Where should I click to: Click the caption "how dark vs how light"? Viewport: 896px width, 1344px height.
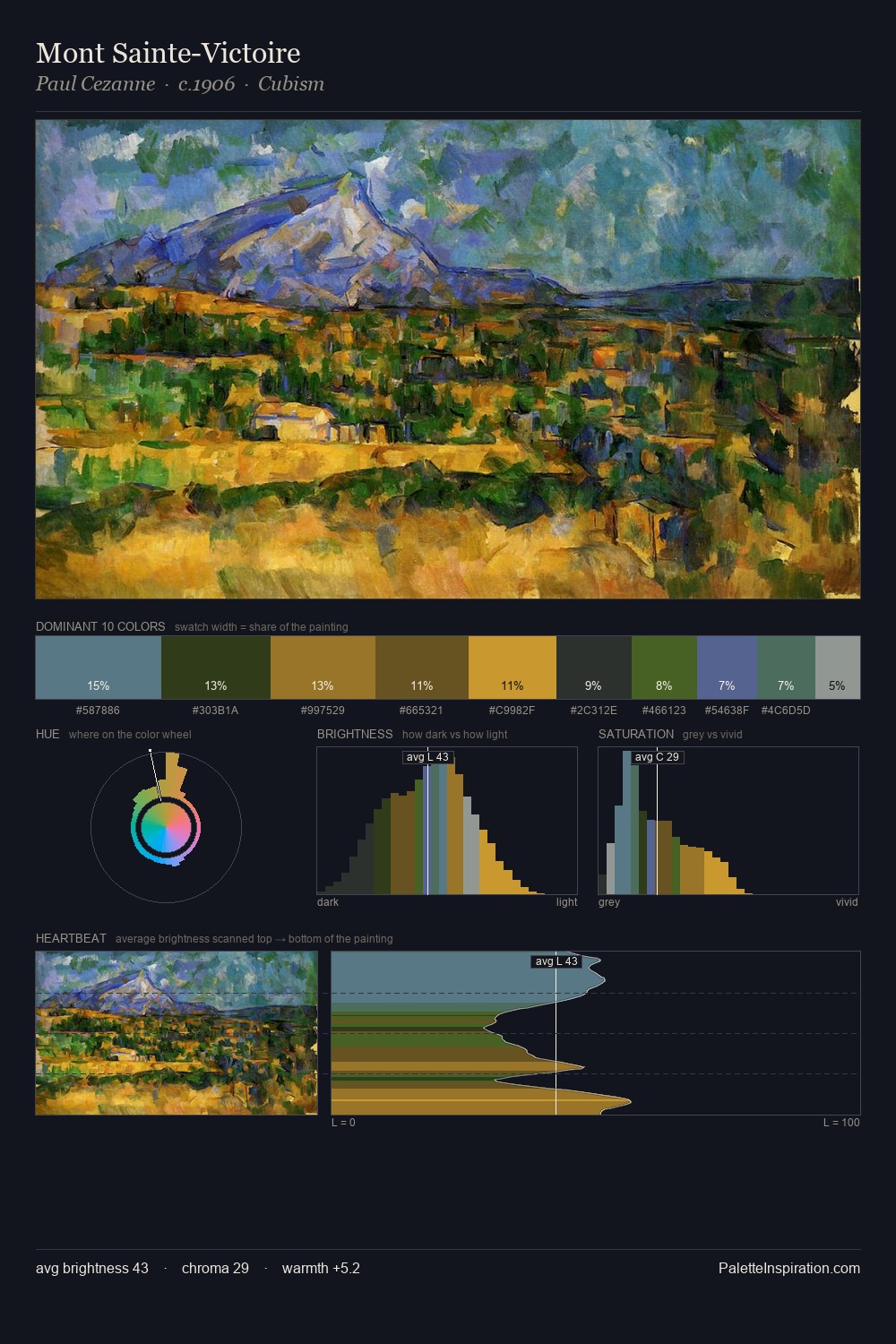click(x=455, y=735)
